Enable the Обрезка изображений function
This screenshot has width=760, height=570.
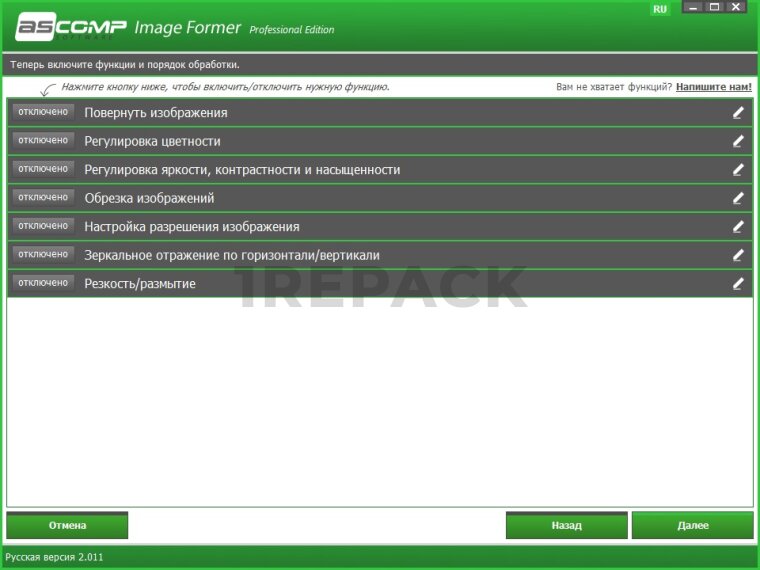pyautogui.click(x=43, y=197)
